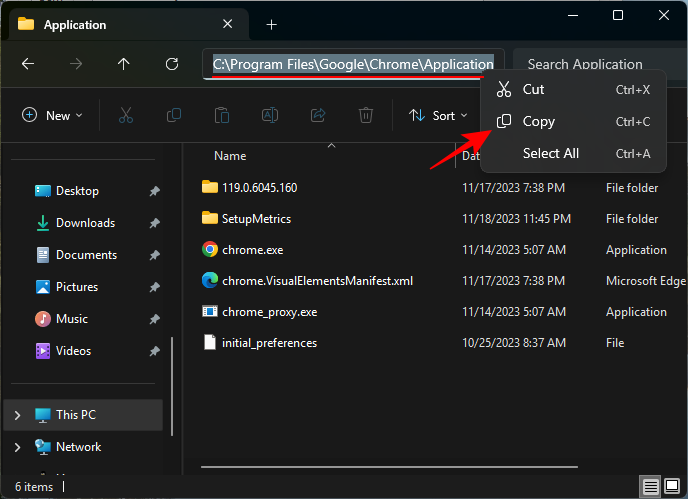The image size is (688, 499).
Task: Refresh the Application folder view
Action: click(172, 64)
